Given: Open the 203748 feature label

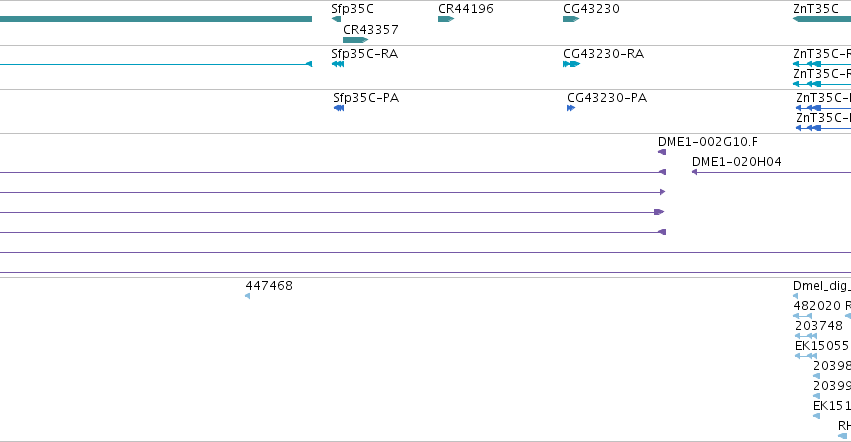Looking at the screenshot, I should 818,326.
